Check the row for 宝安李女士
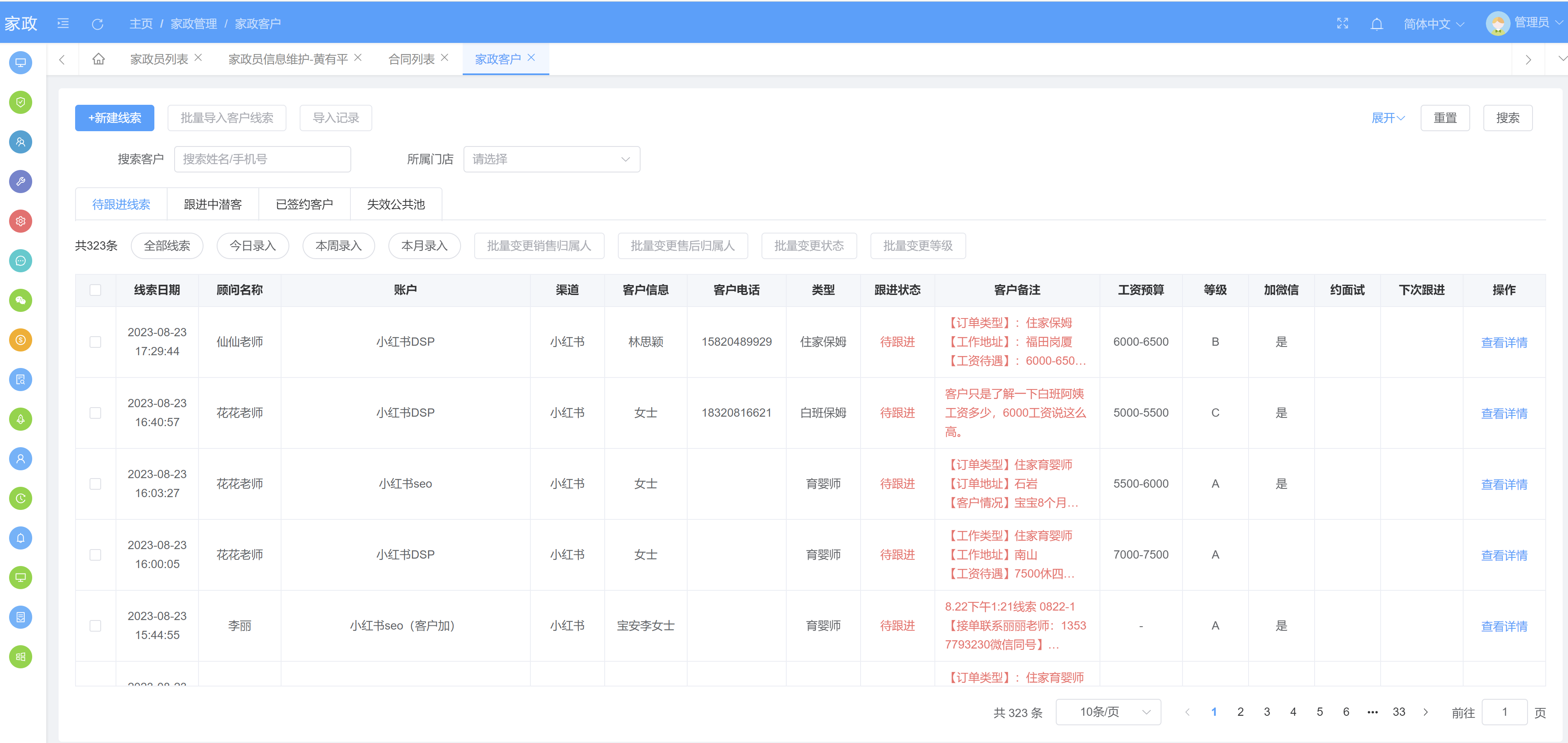1568x743 pixels. click(x=96, y=625)
